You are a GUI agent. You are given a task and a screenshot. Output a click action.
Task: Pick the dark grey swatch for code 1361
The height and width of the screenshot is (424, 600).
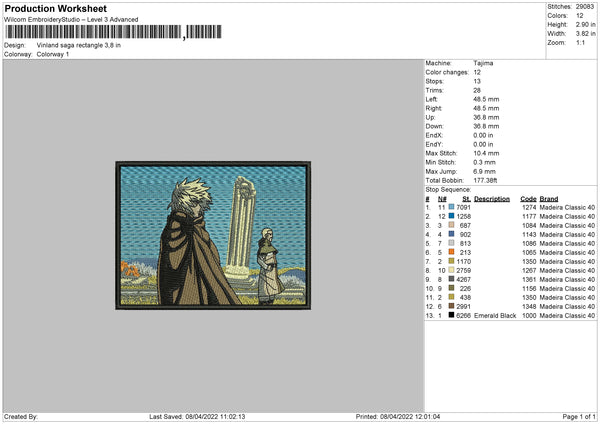452,279
